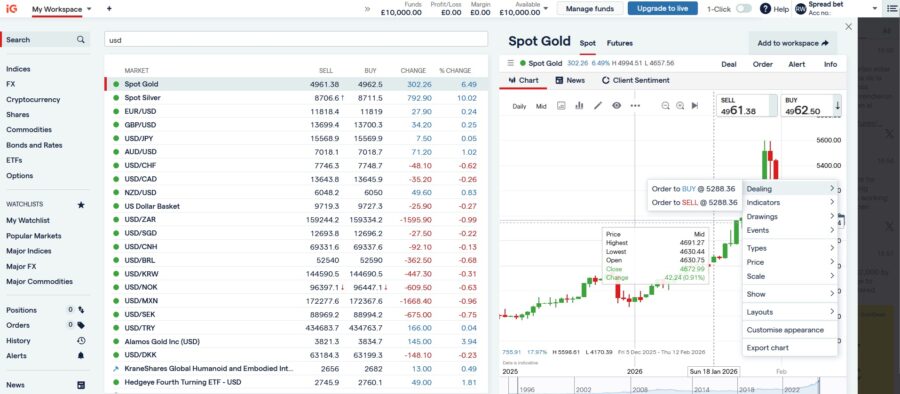Open the Show submenu

pyautogui.click(x=790, y=294)
